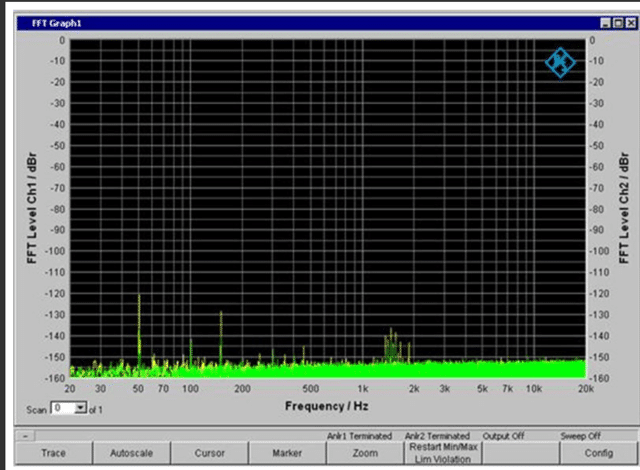The height and width of the screenshot is (470, 640).
Task: Close the FFT Graph1 window
Action: coord(631,23)
